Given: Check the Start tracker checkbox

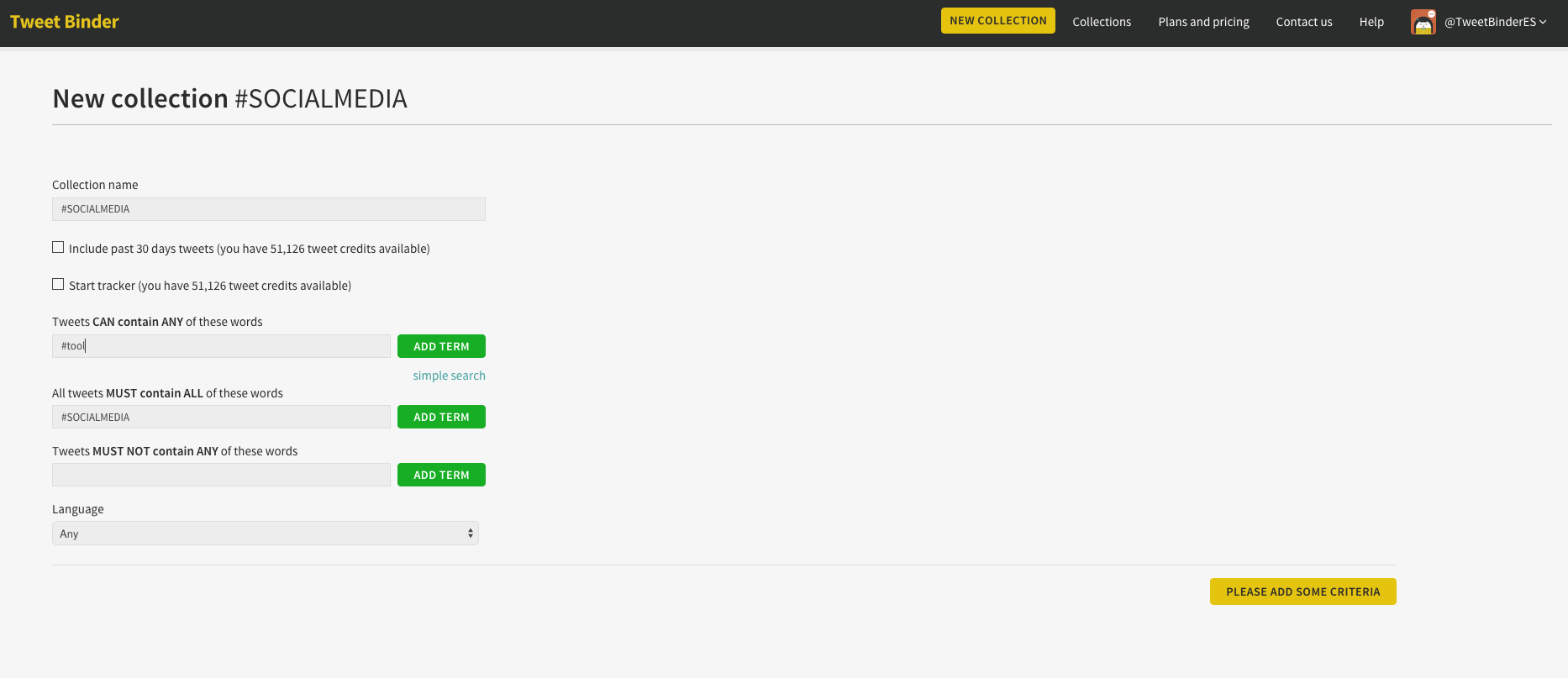Looking at the screenshot, I should (x=58, y=284).
